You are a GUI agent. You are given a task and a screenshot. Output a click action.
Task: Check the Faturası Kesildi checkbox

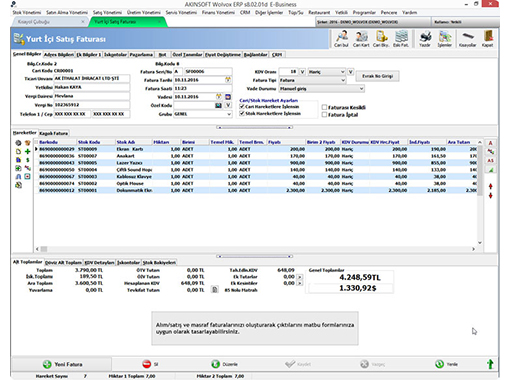324,107
